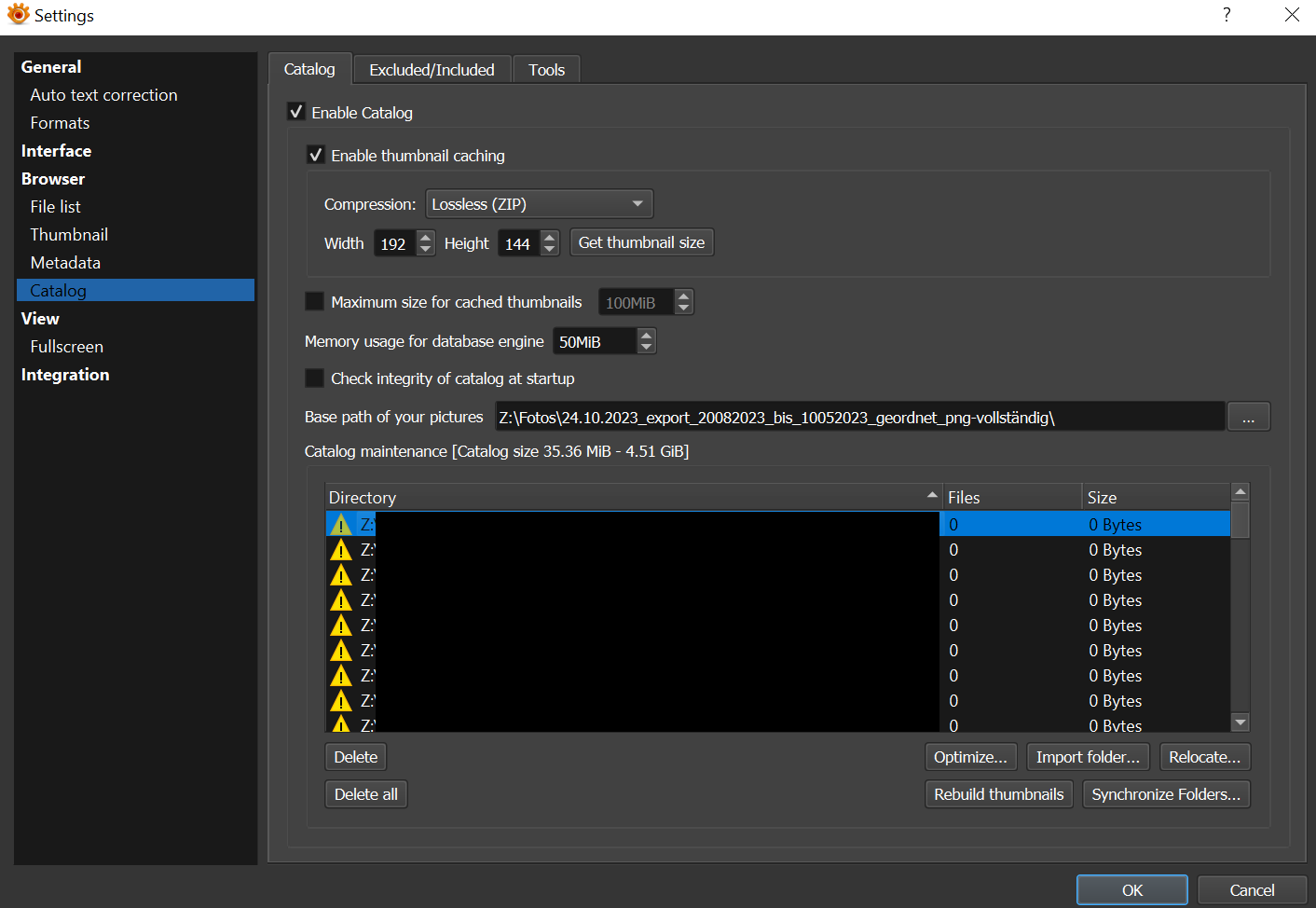Image resolution: width=1316 pixels, height=908 pixels.
Task: Enable Check integrity of catalog at startup
Action: tap(315, 378)
